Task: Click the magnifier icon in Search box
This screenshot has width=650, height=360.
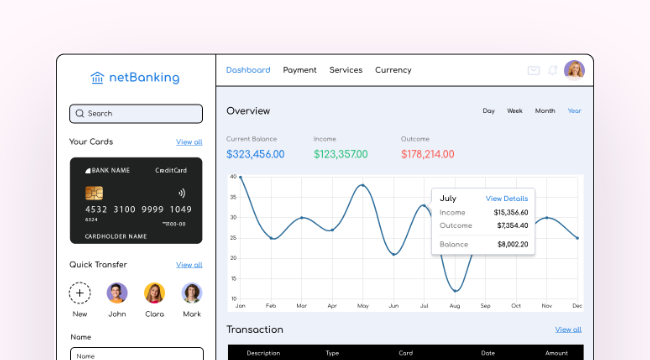Action: tap(80, 113)
